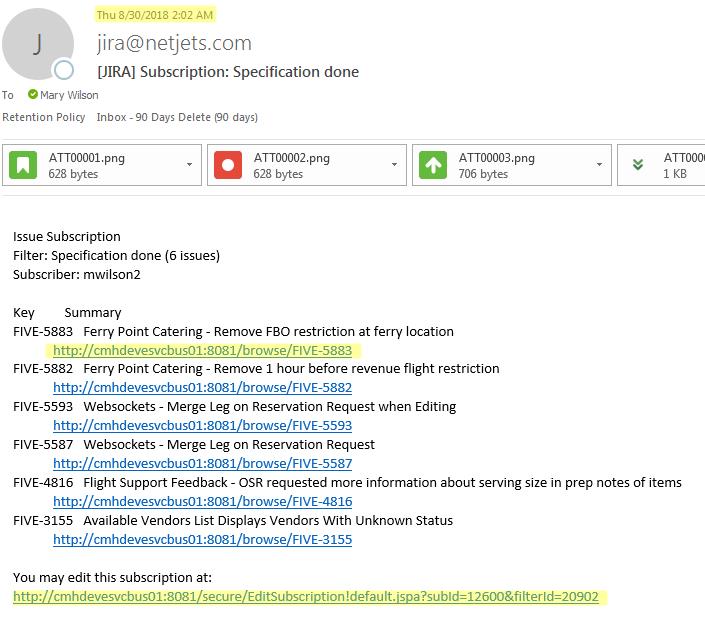Click the 'Issue Subscription' heading text

click(x=67, y=236)
